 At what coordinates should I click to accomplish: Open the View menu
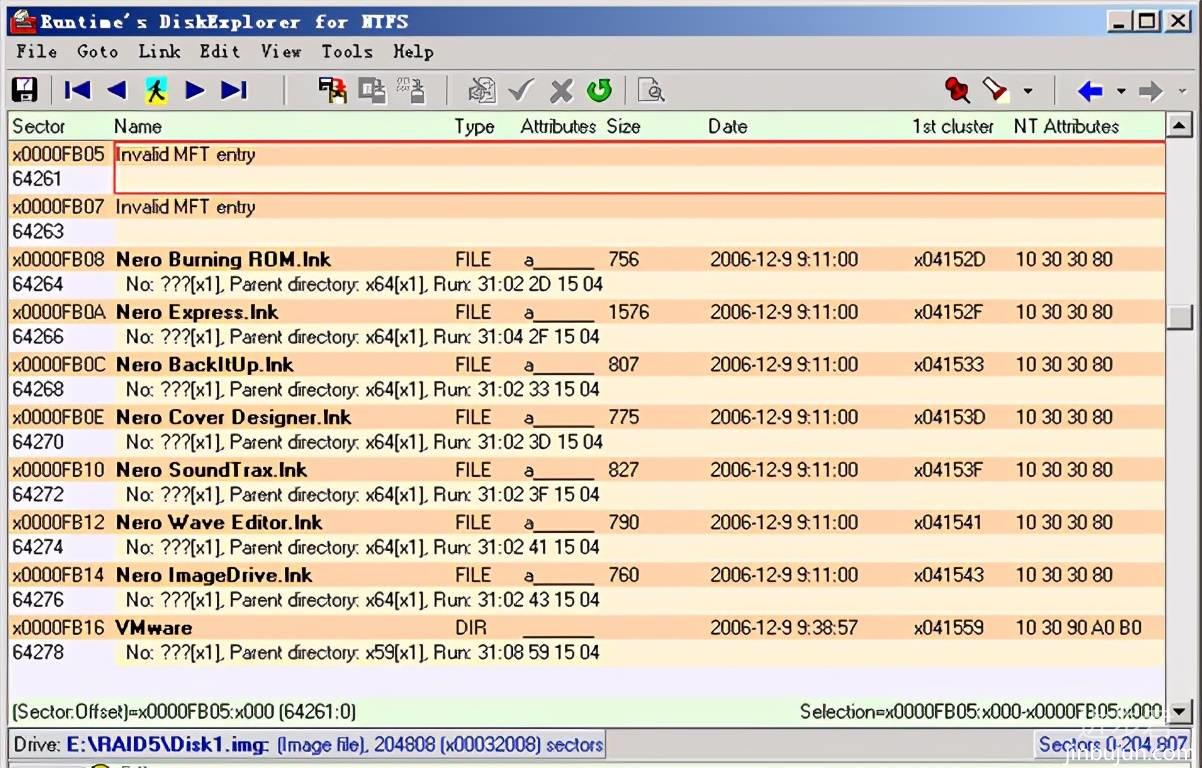(x=281, y=51)
